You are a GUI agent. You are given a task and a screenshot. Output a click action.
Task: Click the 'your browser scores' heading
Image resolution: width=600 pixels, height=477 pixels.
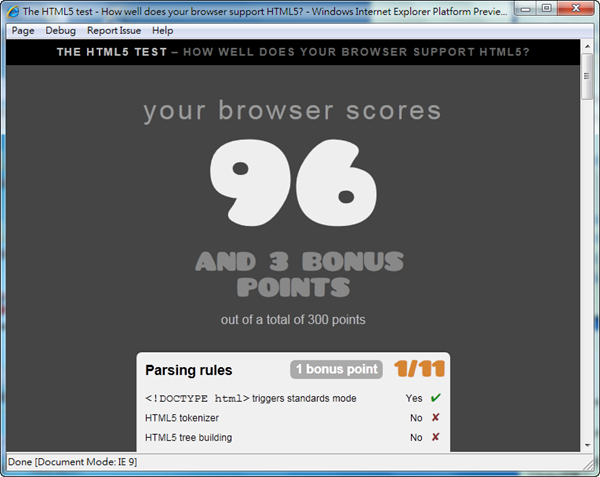tap(292, 111)
